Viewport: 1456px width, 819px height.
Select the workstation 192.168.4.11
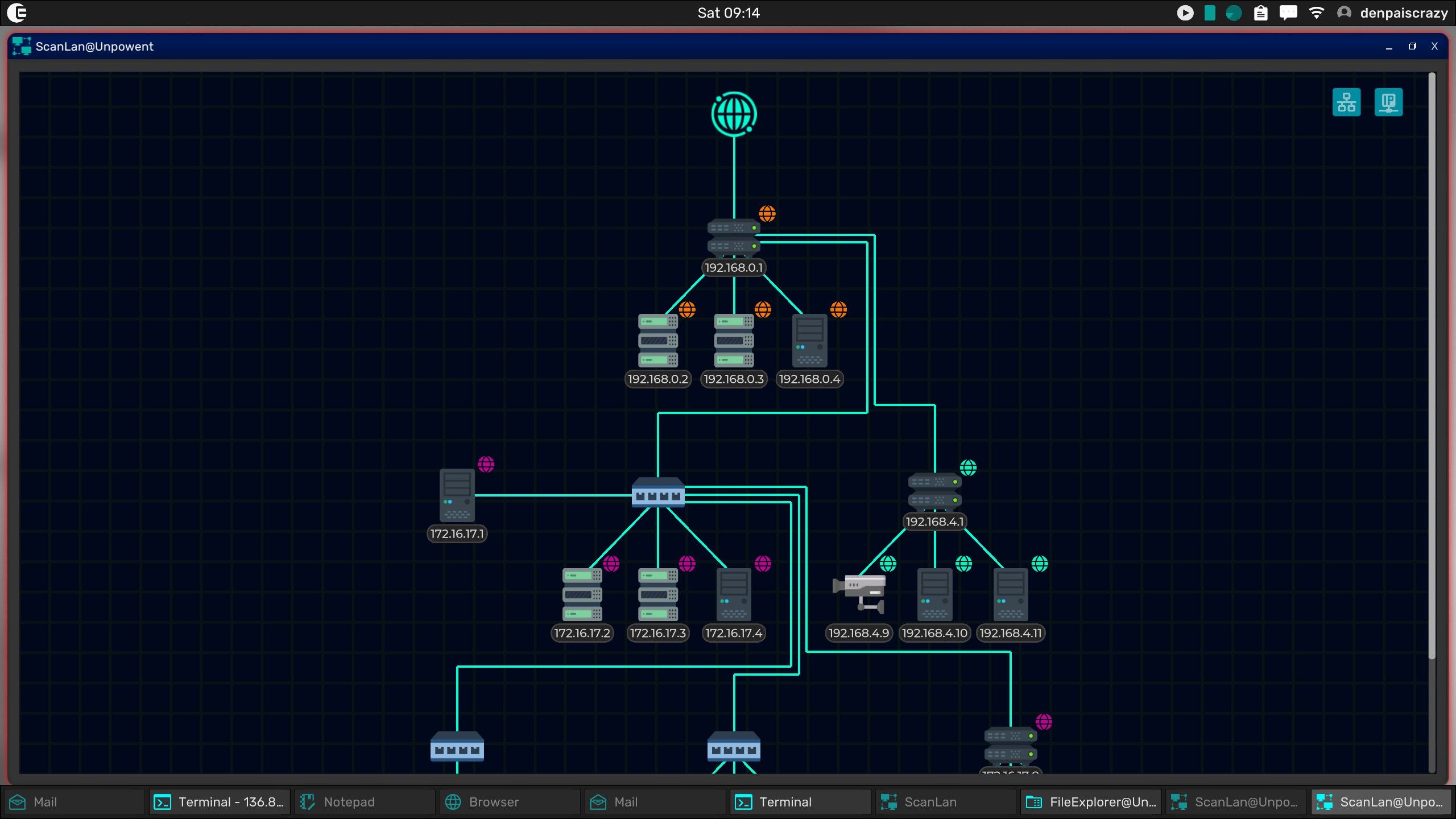[x=1011, y=594]
